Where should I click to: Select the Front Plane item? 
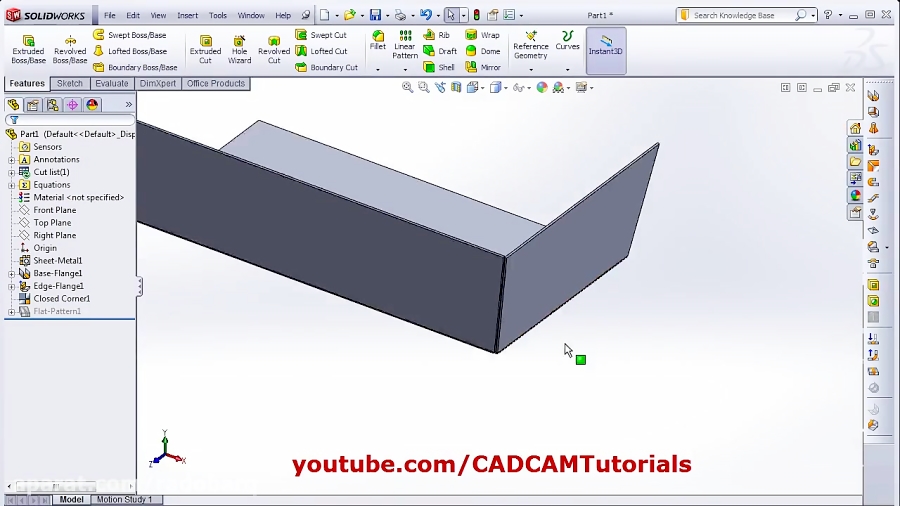(x=55, y=211)
